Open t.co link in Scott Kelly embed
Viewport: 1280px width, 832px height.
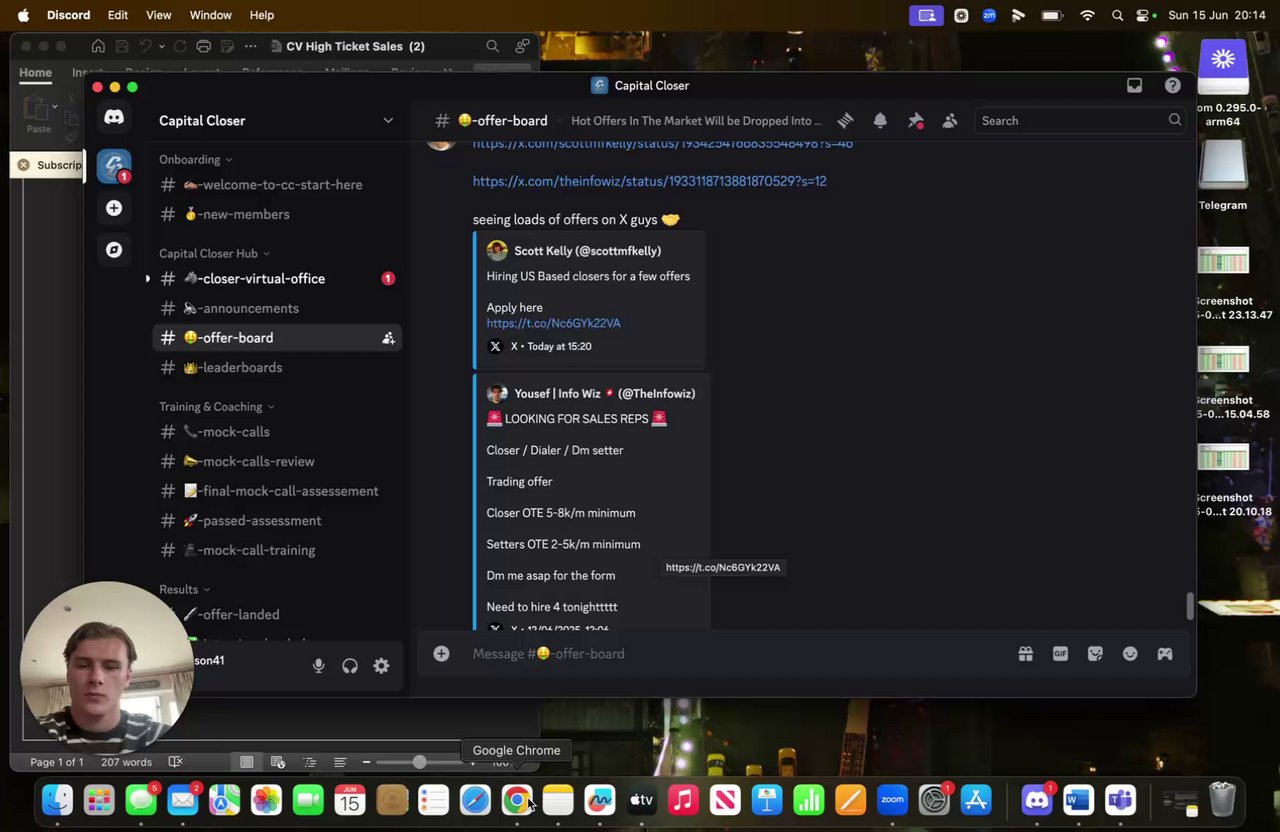[x=553, y=323]
